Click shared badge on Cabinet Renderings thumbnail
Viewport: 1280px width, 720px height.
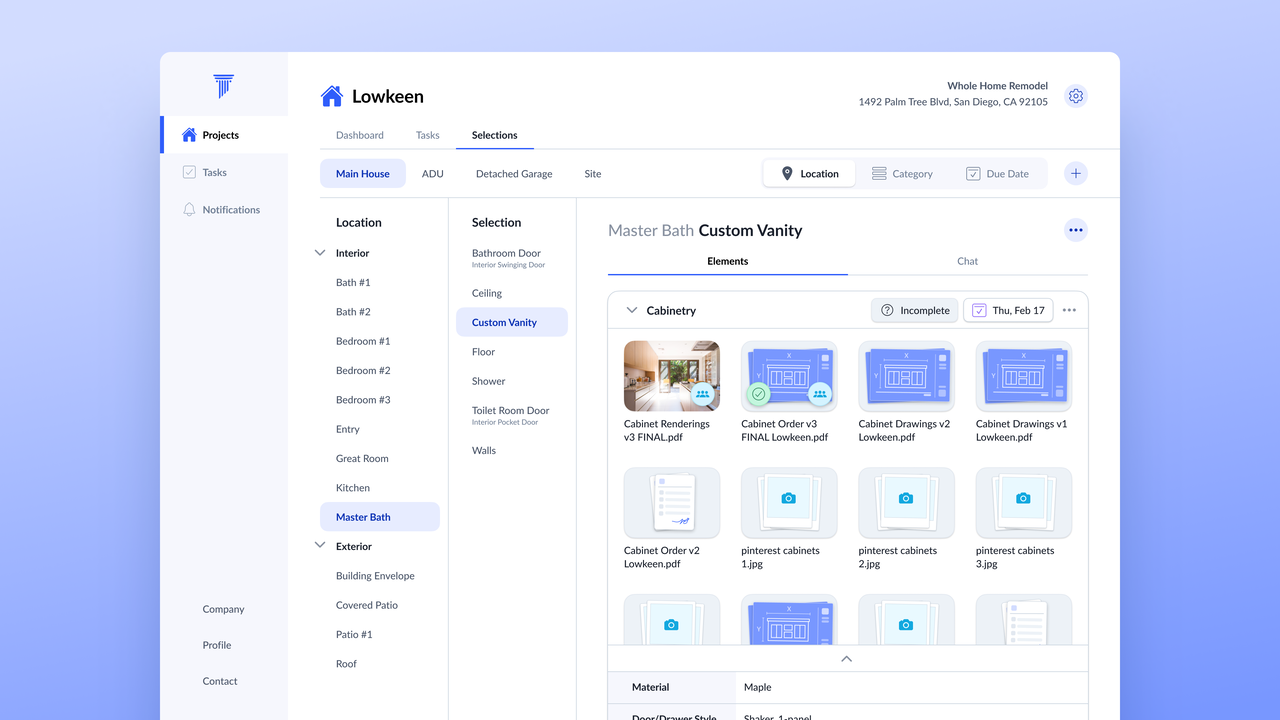(703, 394)
